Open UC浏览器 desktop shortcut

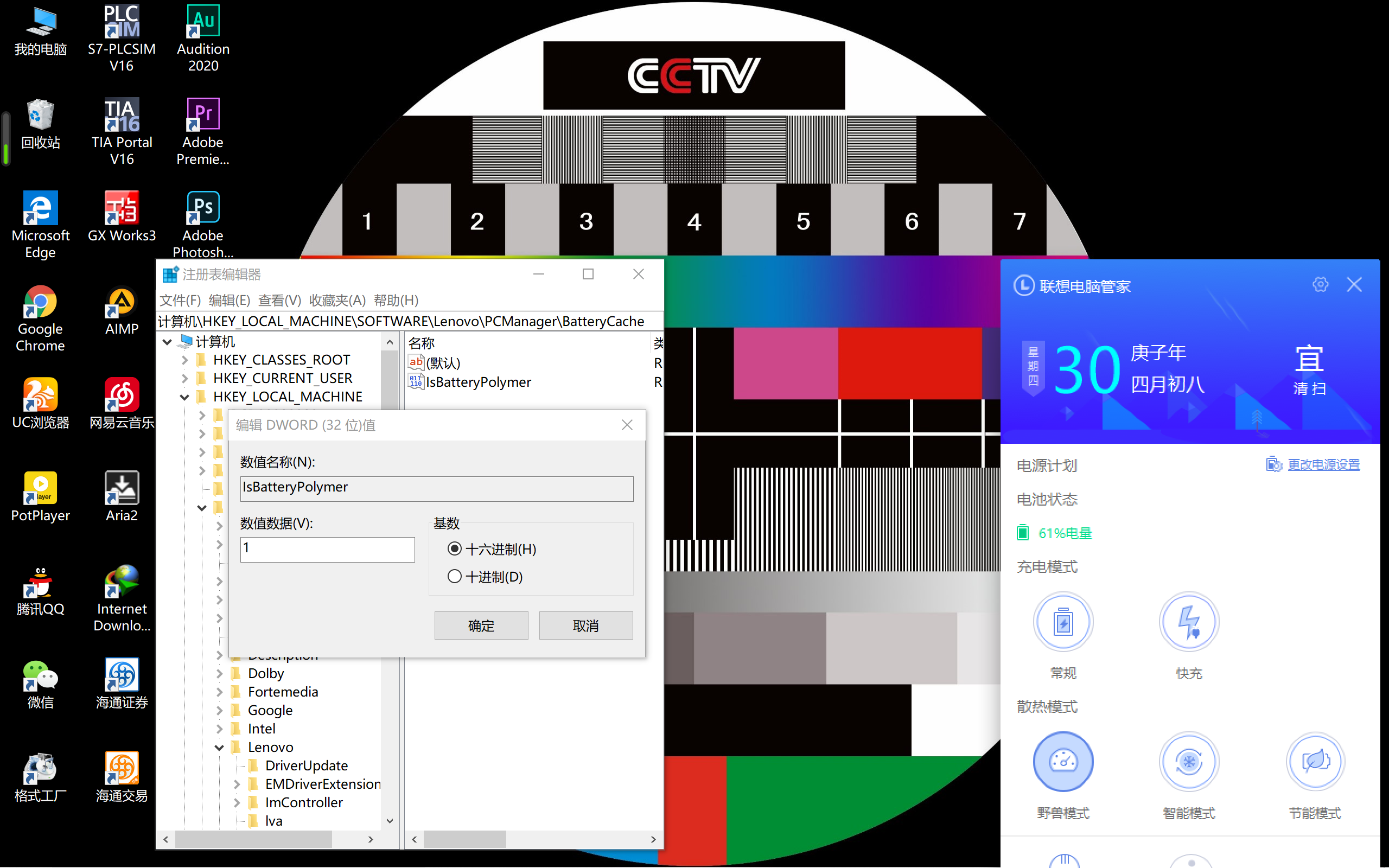[x=40, y=403]
